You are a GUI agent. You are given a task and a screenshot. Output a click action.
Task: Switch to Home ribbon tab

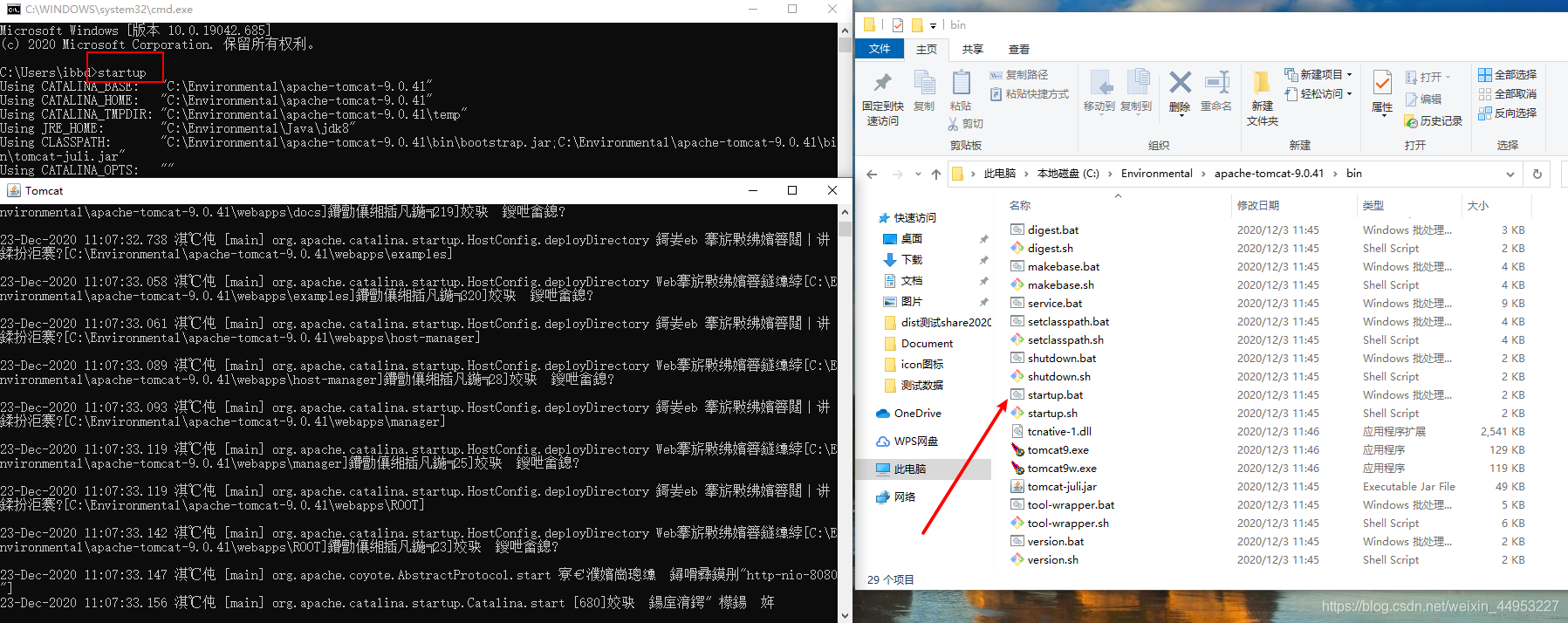927,49
